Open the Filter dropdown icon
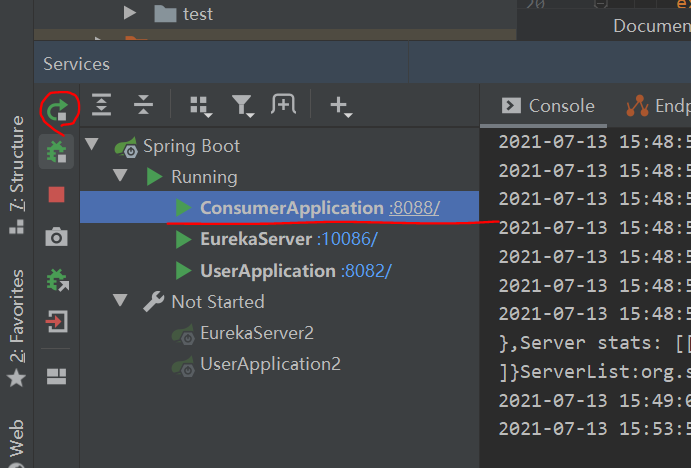Viewport: 691px width, 468px height. [x=243, y=106]
